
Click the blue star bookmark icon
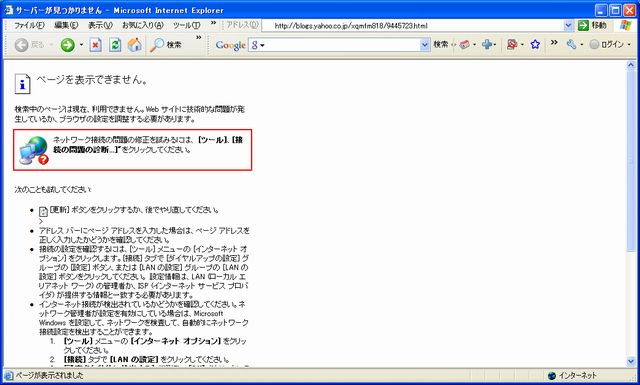[x=535, y=45]
